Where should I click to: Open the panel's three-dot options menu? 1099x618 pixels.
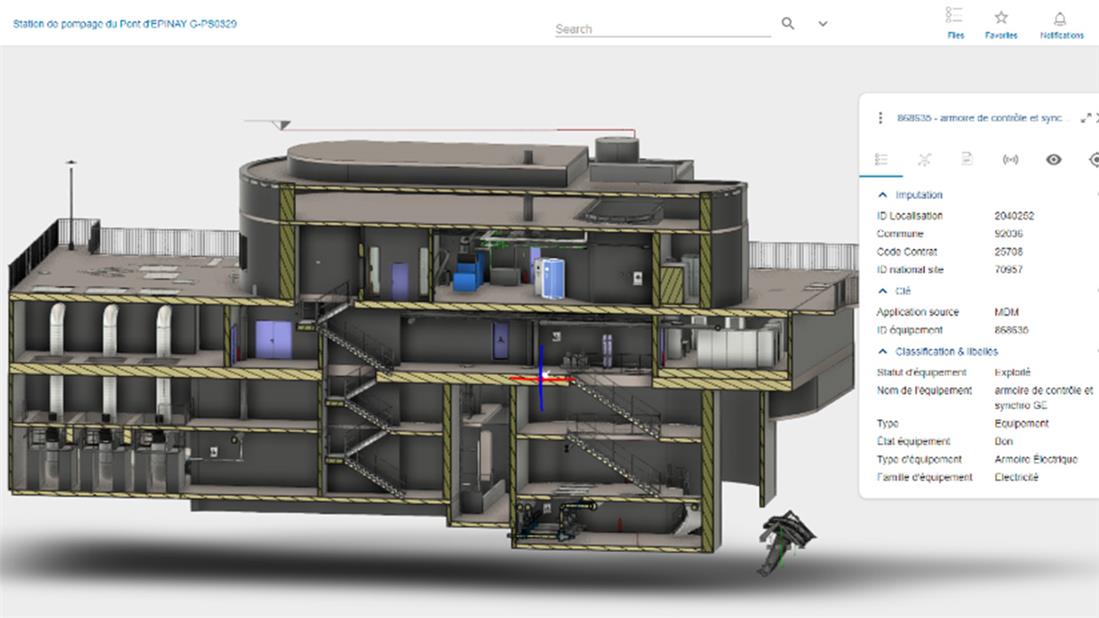point(880,118)
